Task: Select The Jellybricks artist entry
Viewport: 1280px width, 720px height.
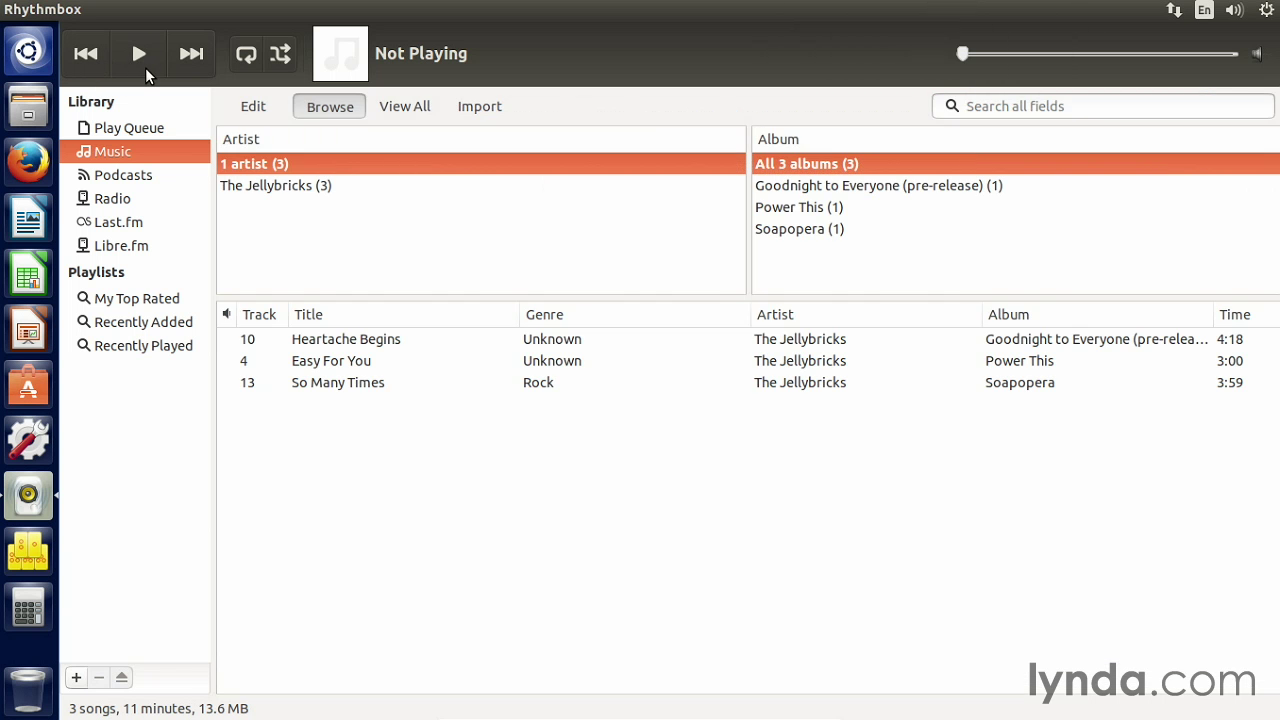Action: [x=481, y=185]
